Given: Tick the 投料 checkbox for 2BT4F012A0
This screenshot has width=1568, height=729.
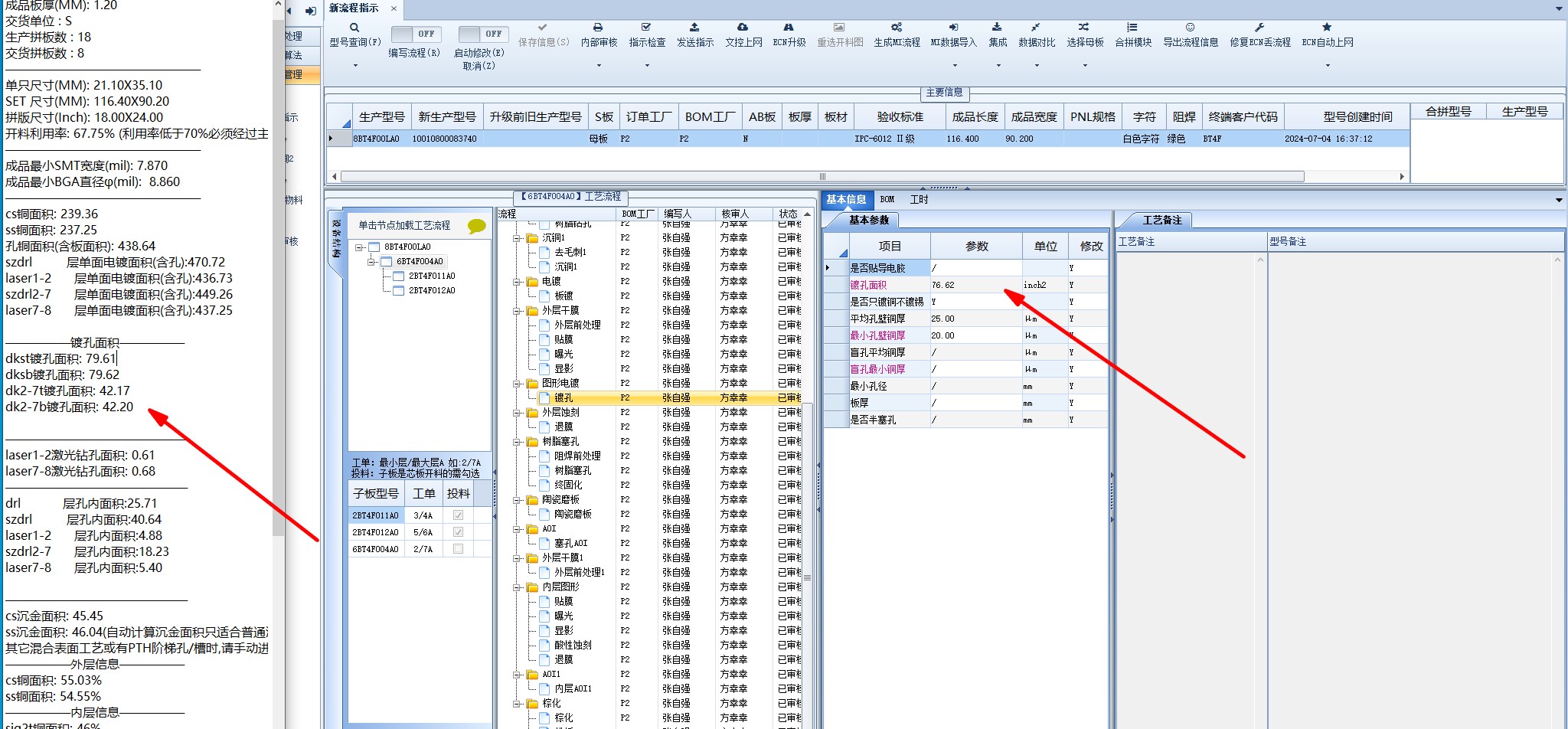Looking at the screenshot, I should (458, 531).
